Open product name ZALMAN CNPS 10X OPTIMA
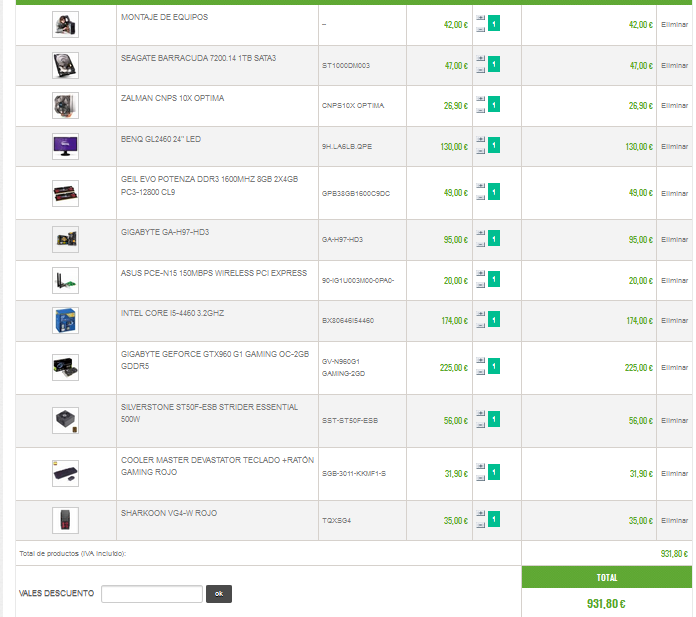Viewport: 696px width, 617px height. tap(172, 98)
